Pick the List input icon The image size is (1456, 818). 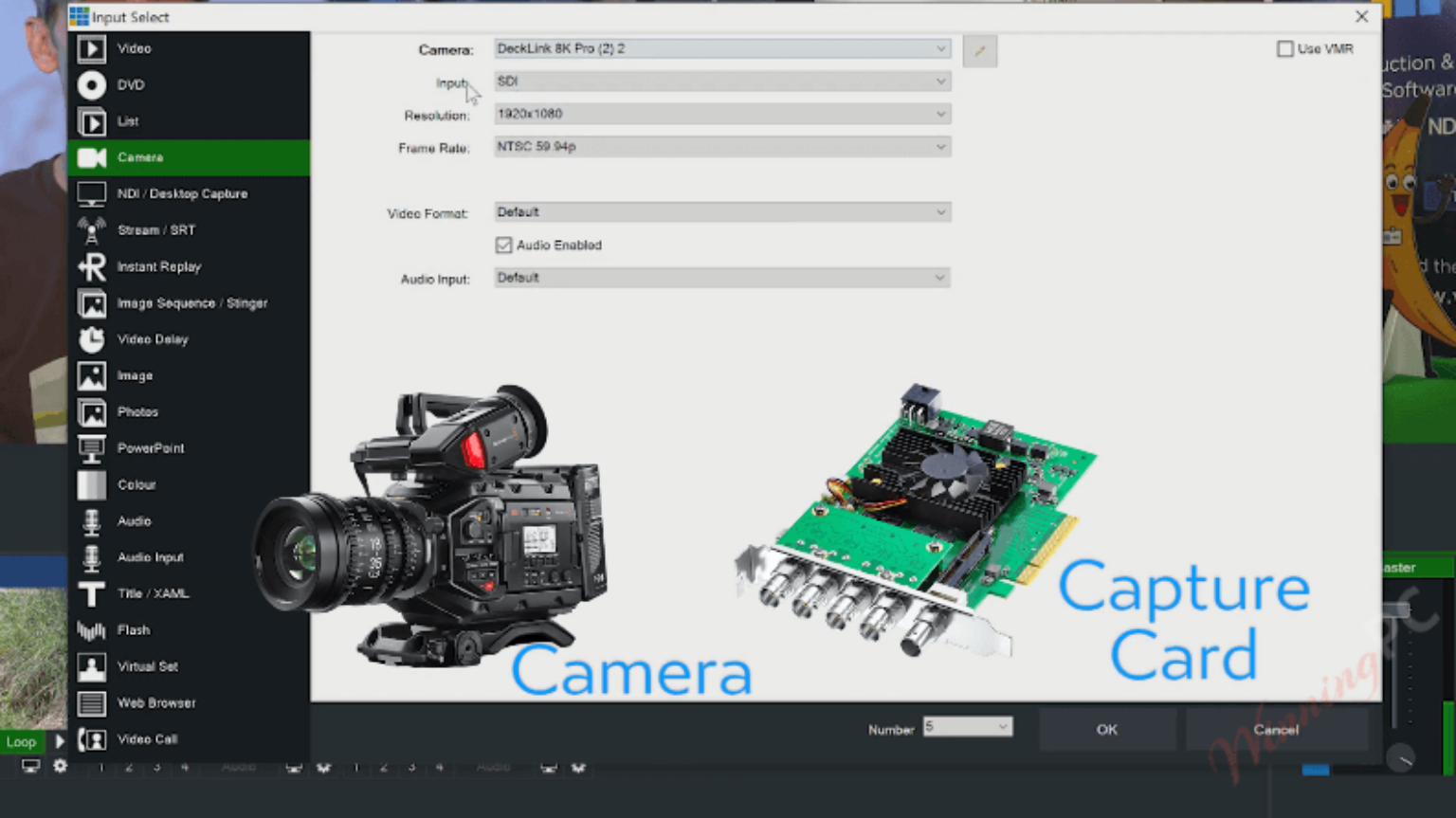(91, 121)
